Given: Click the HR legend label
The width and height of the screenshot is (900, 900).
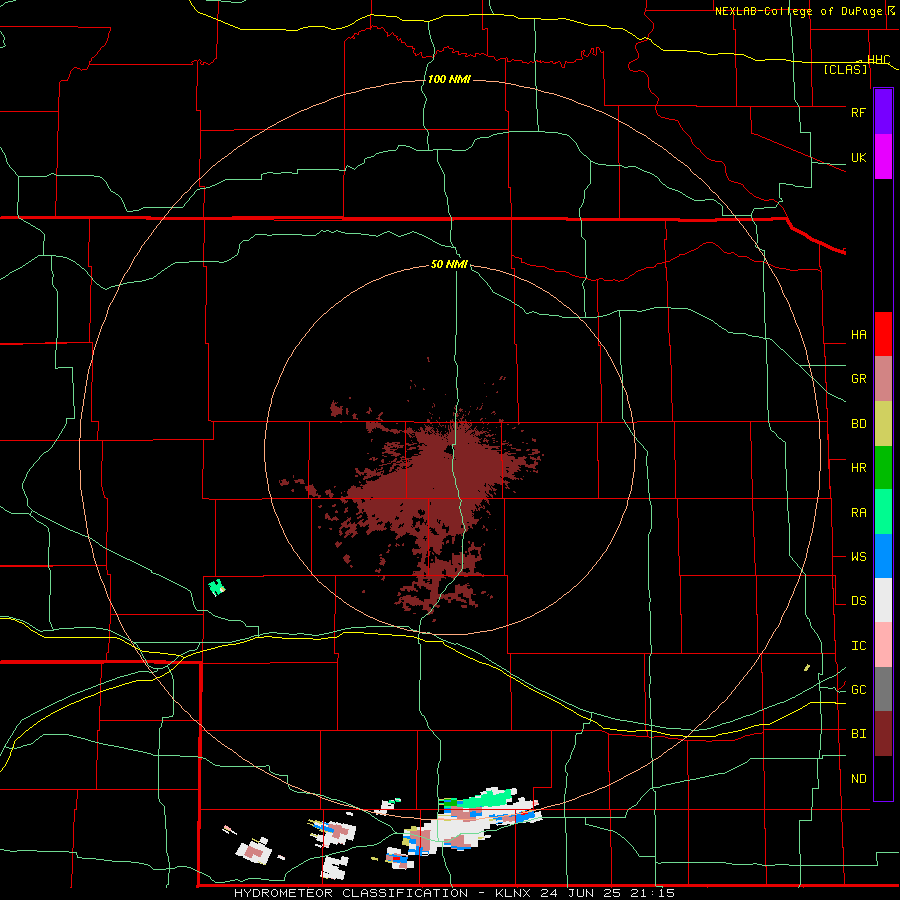Looking at the screenshot, I should click(x=858, y=468).
